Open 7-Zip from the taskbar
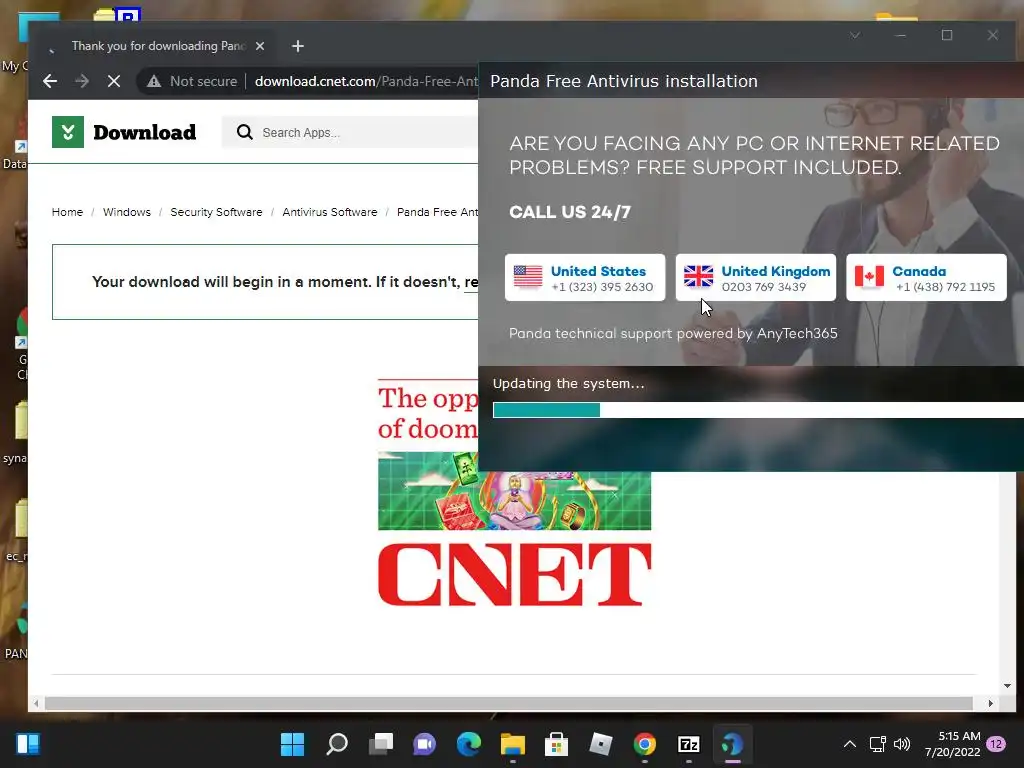Viewport: 1024px width, 768px height. [x=689, y=744]
